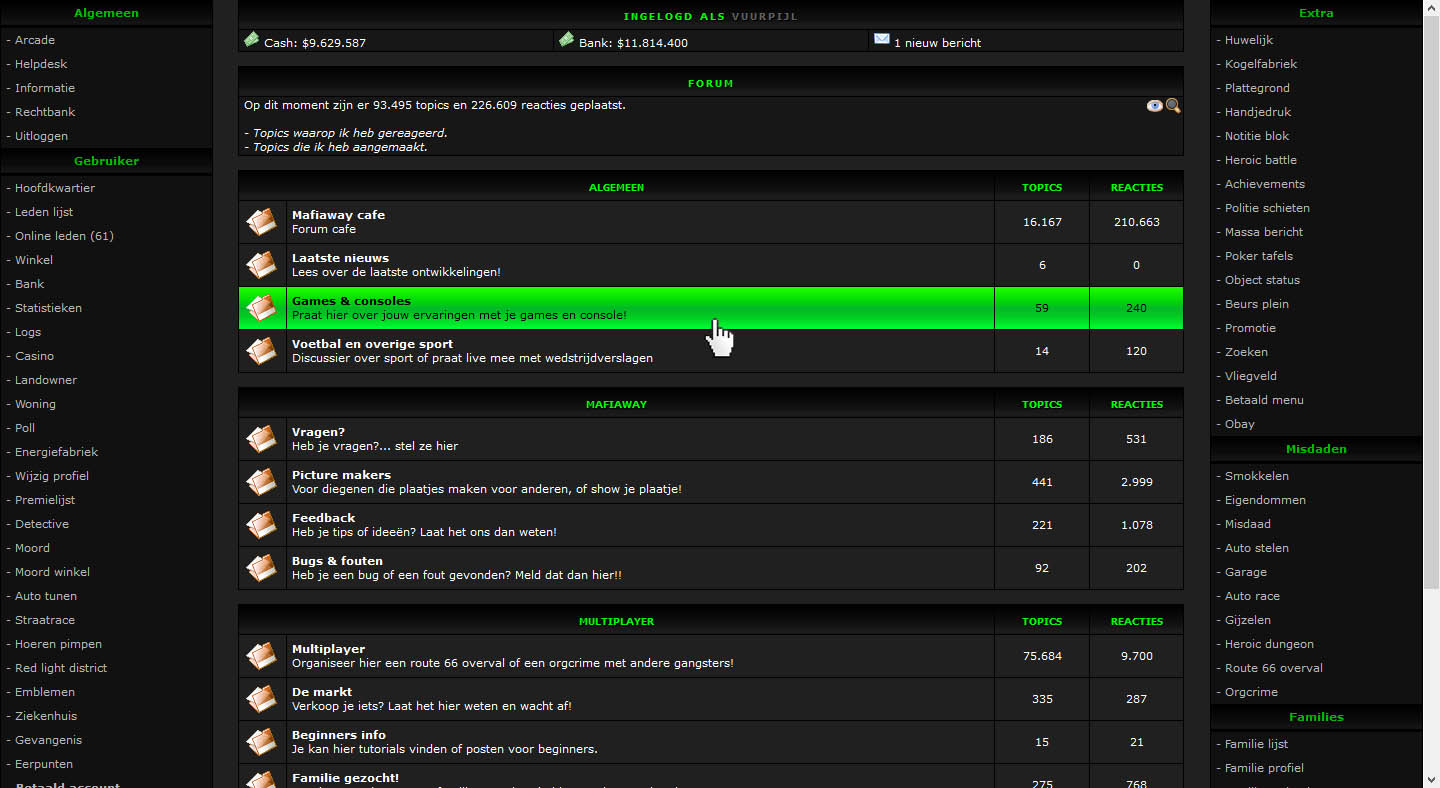Open Huwelijk in the Extra menu
This screenshot has width=1440, height=788.
click(1249, 40)
